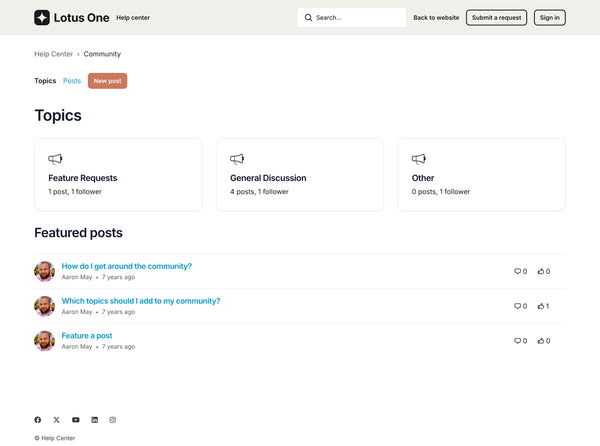Screen dimensions: 600x446
Task: Open 'Which topics should I add to my community?'
Action: coord(141,301)
